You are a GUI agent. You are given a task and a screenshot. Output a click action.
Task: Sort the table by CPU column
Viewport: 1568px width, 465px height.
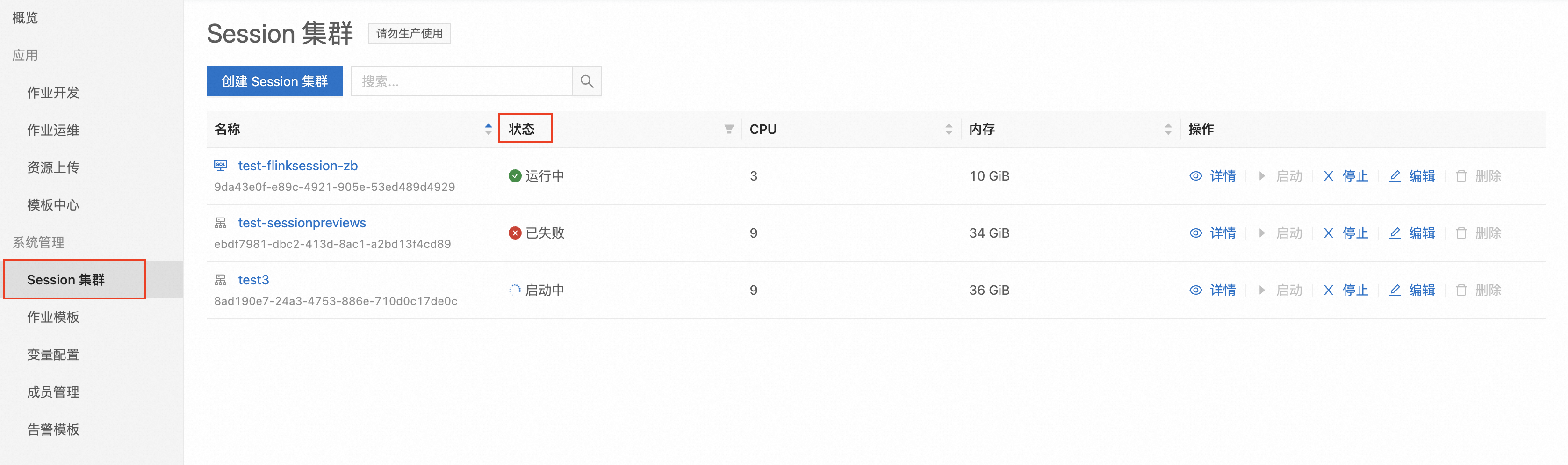pyautogui.click(x=949, y=129)
